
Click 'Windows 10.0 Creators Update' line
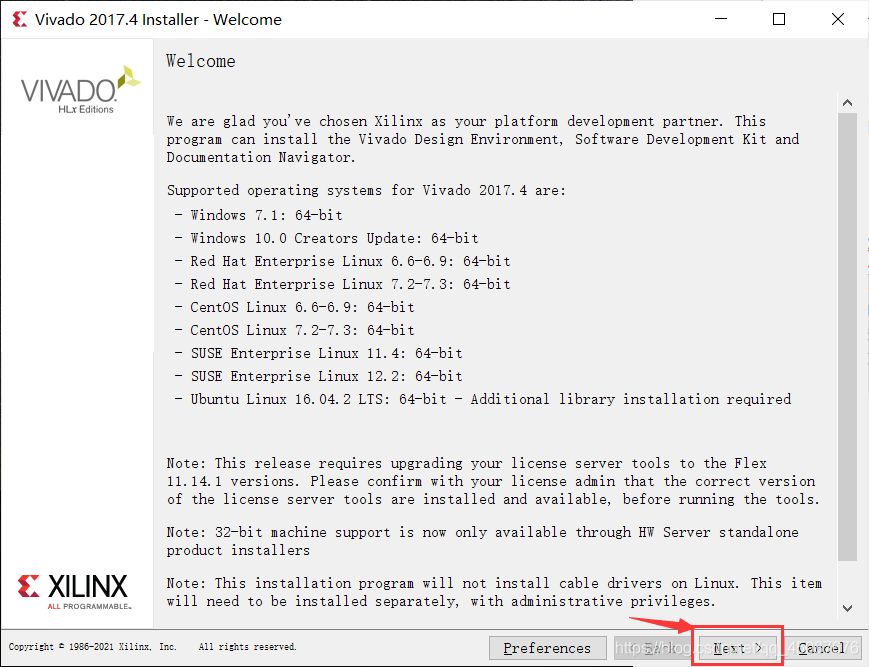(x=326, y=238)
